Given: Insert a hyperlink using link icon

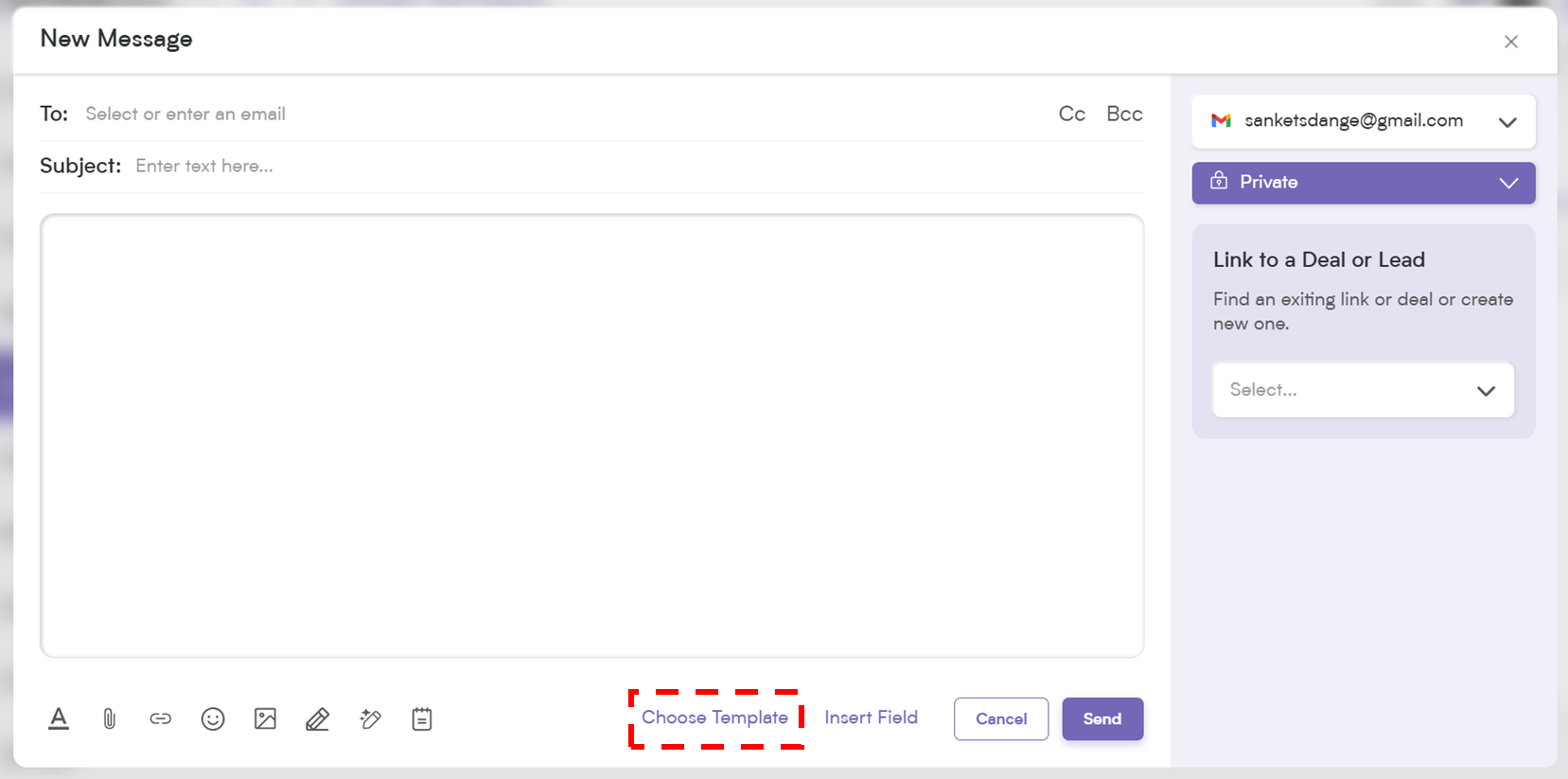Looking at the screenshot, I should [161, 719].
